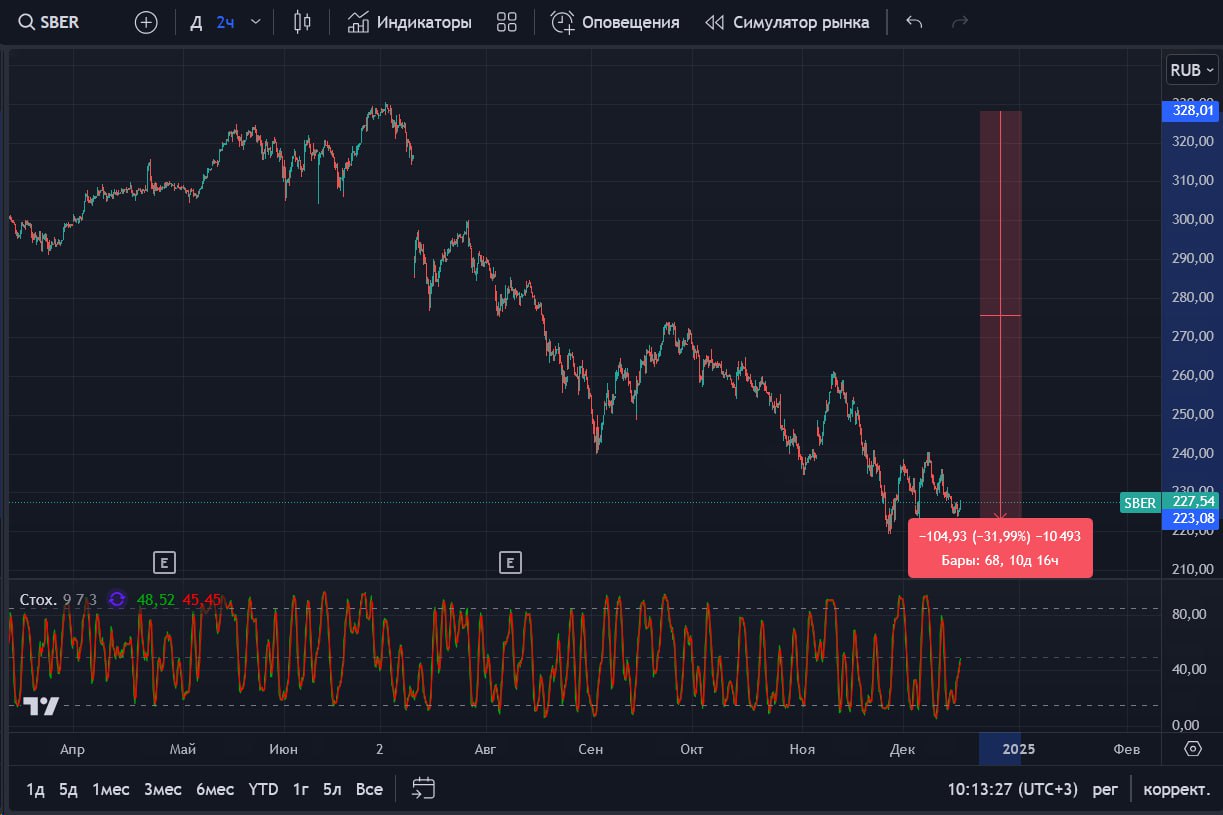Click the Стох. indicator label

[38, 600]
